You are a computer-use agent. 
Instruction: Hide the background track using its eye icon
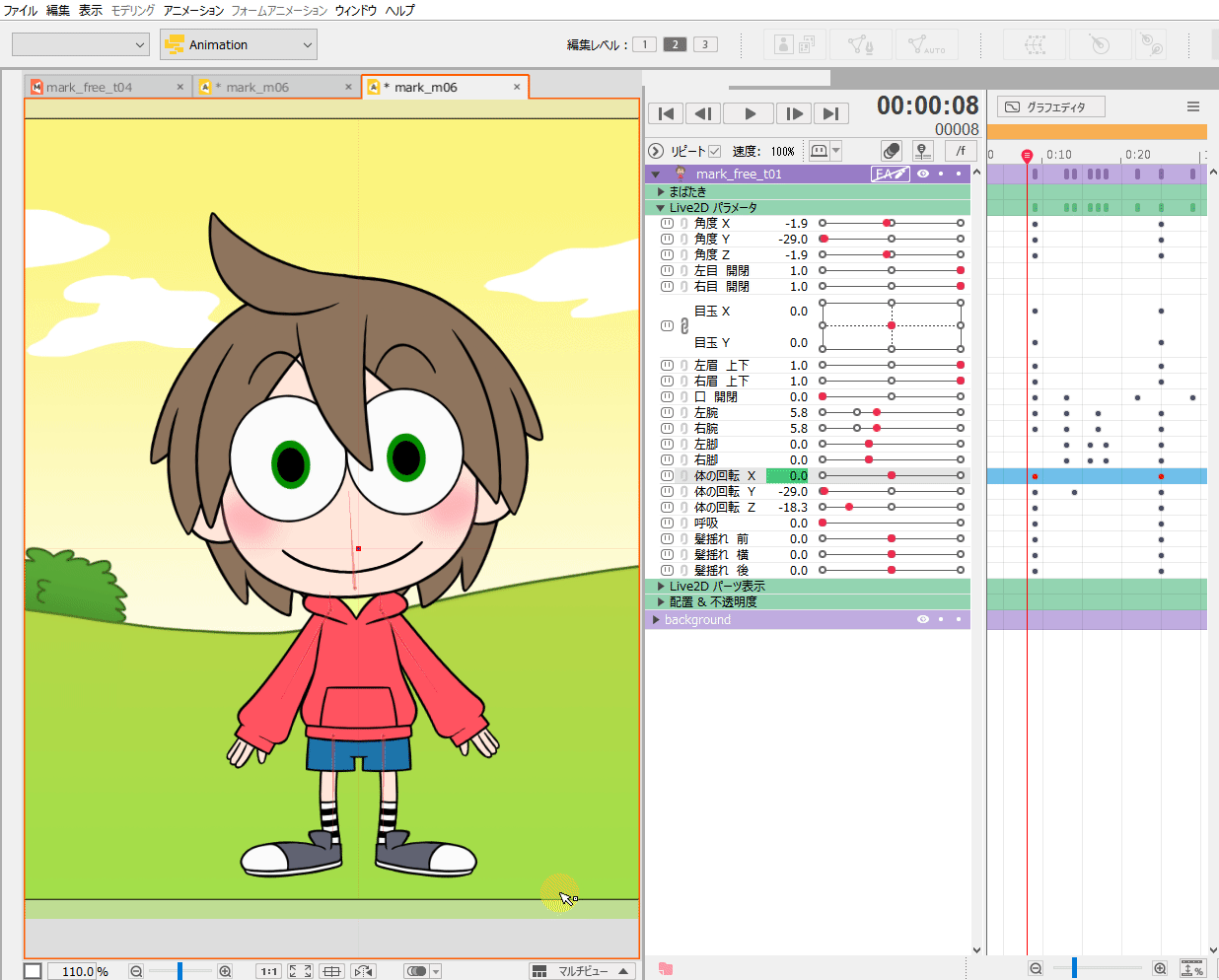[x=923, y=619]
